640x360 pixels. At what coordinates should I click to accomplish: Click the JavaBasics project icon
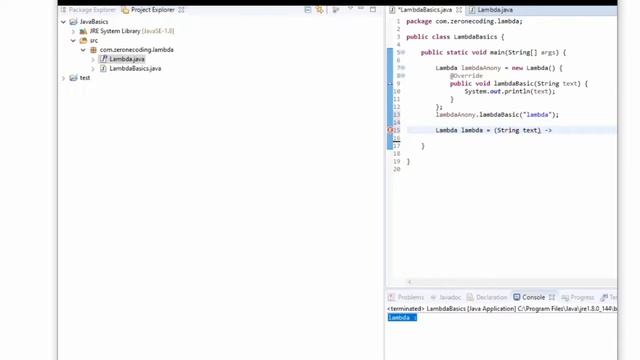[73, 22]
